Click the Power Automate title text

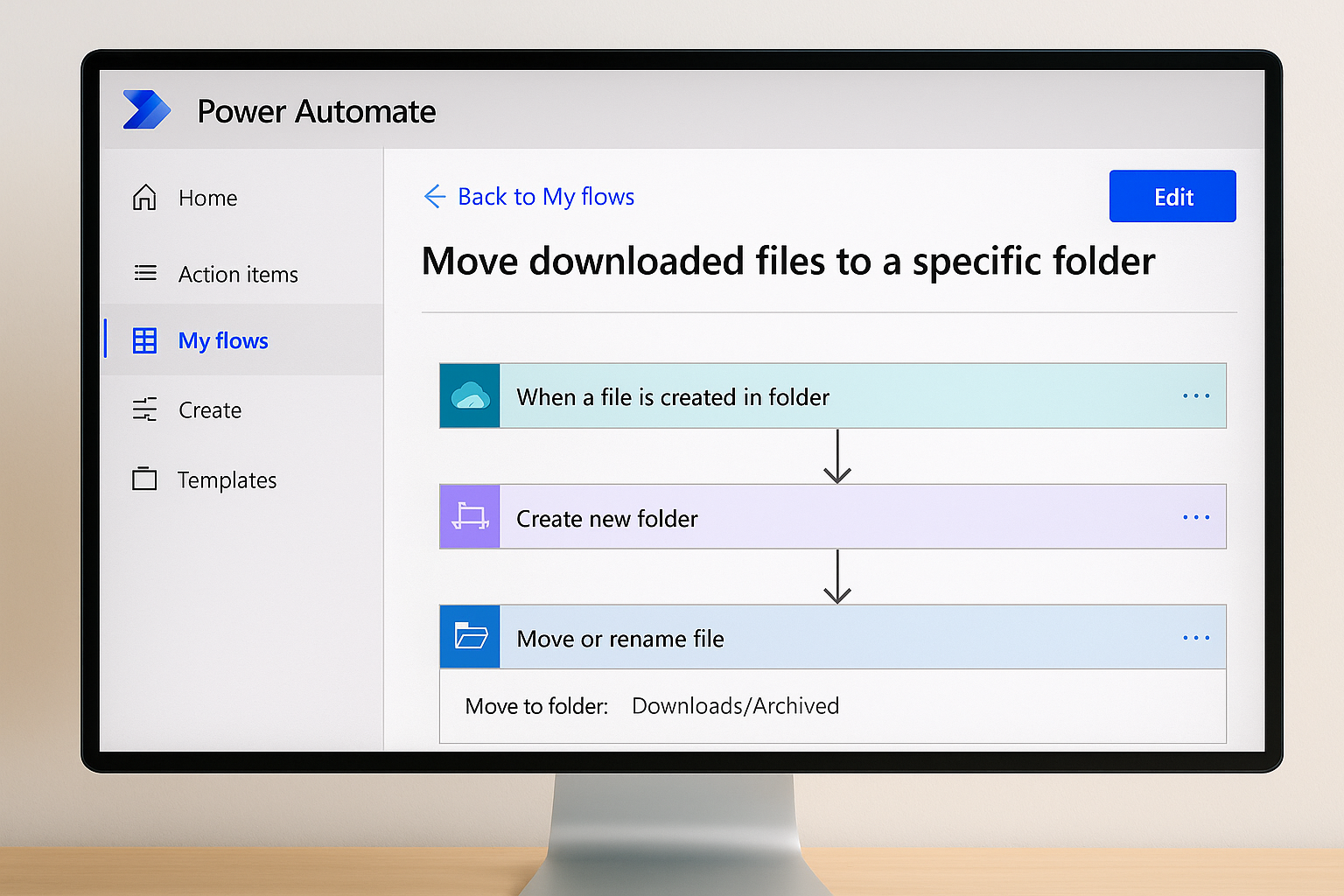coord(316,111)
